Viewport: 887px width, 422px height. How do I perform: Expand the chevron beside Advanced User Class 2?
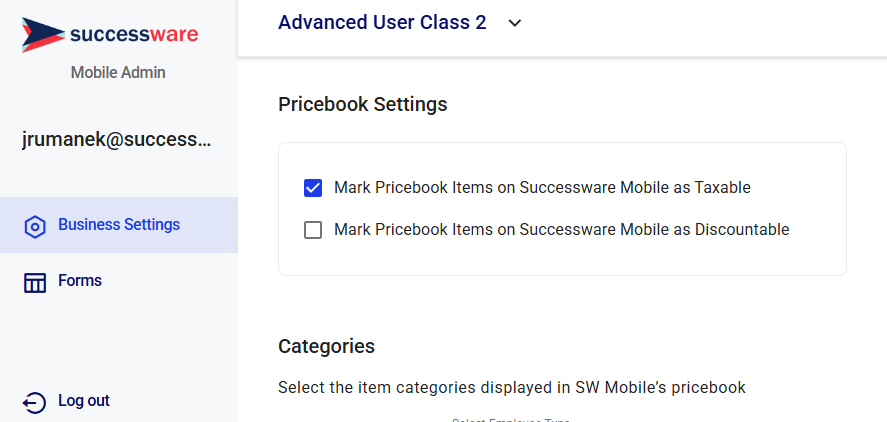pyautogui.click(x=514, y=23)
